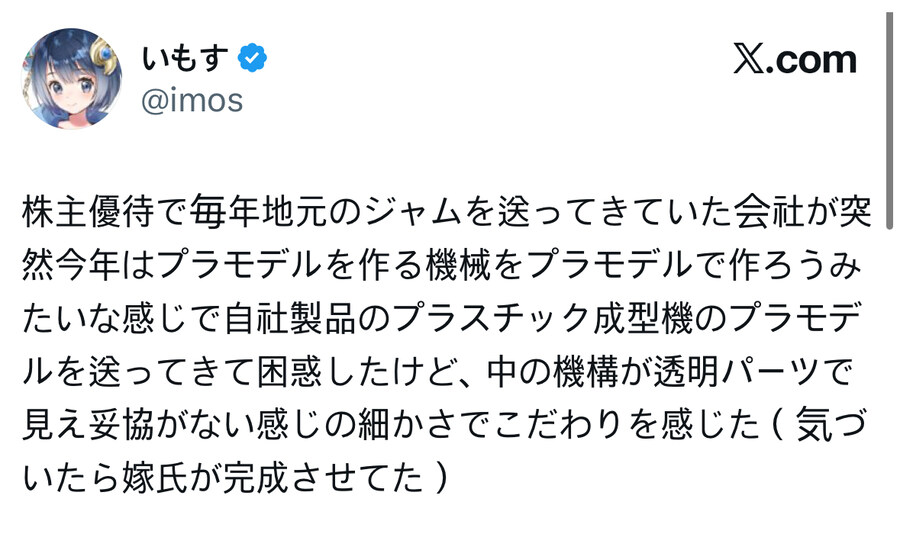Click the X logo icon
Image resolution: width=900 pixels, height=534 pixels.
(749, 60)
